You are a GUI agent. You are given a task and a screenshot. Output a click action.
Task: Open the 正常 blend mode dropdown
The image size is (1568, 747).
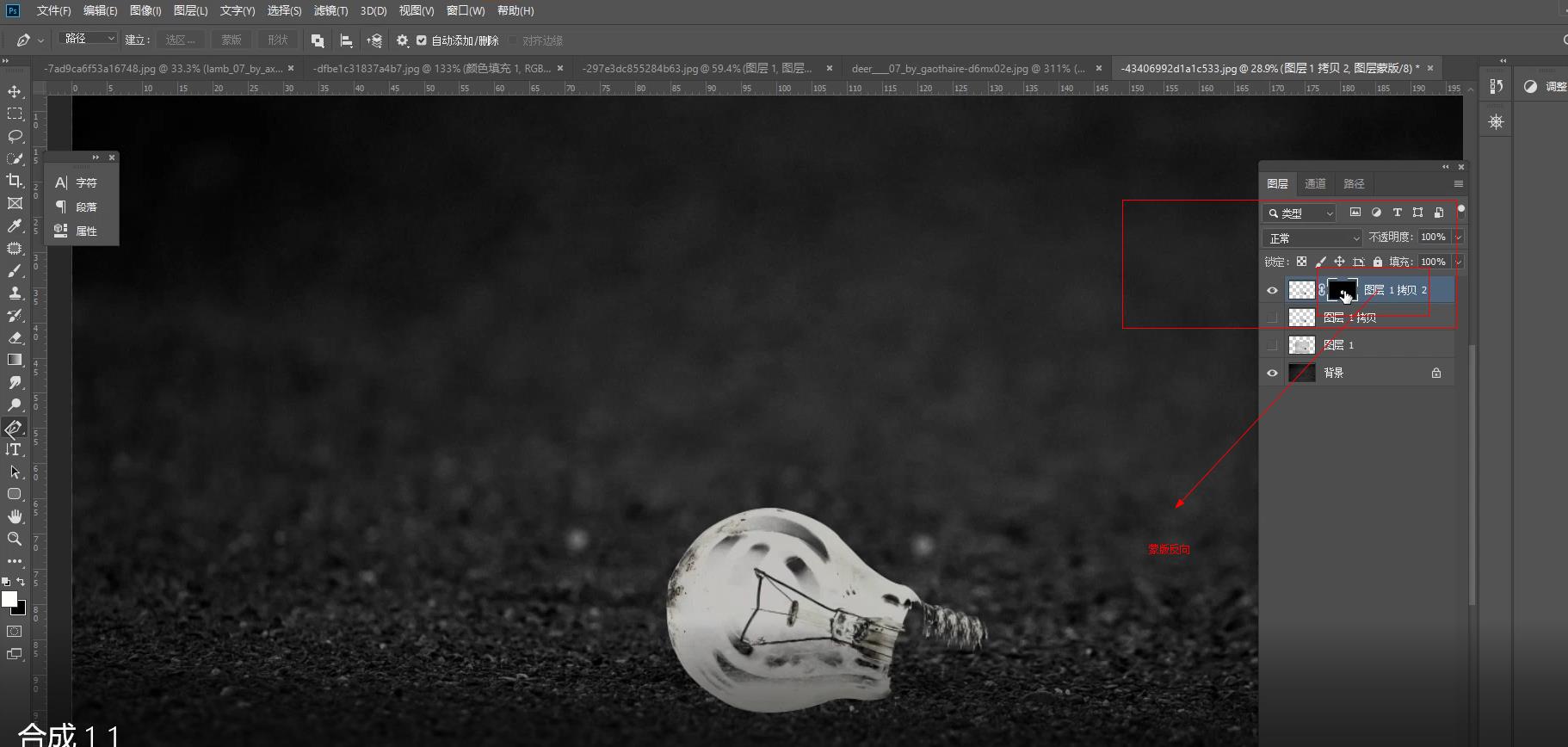click(x=1312, y=238)
